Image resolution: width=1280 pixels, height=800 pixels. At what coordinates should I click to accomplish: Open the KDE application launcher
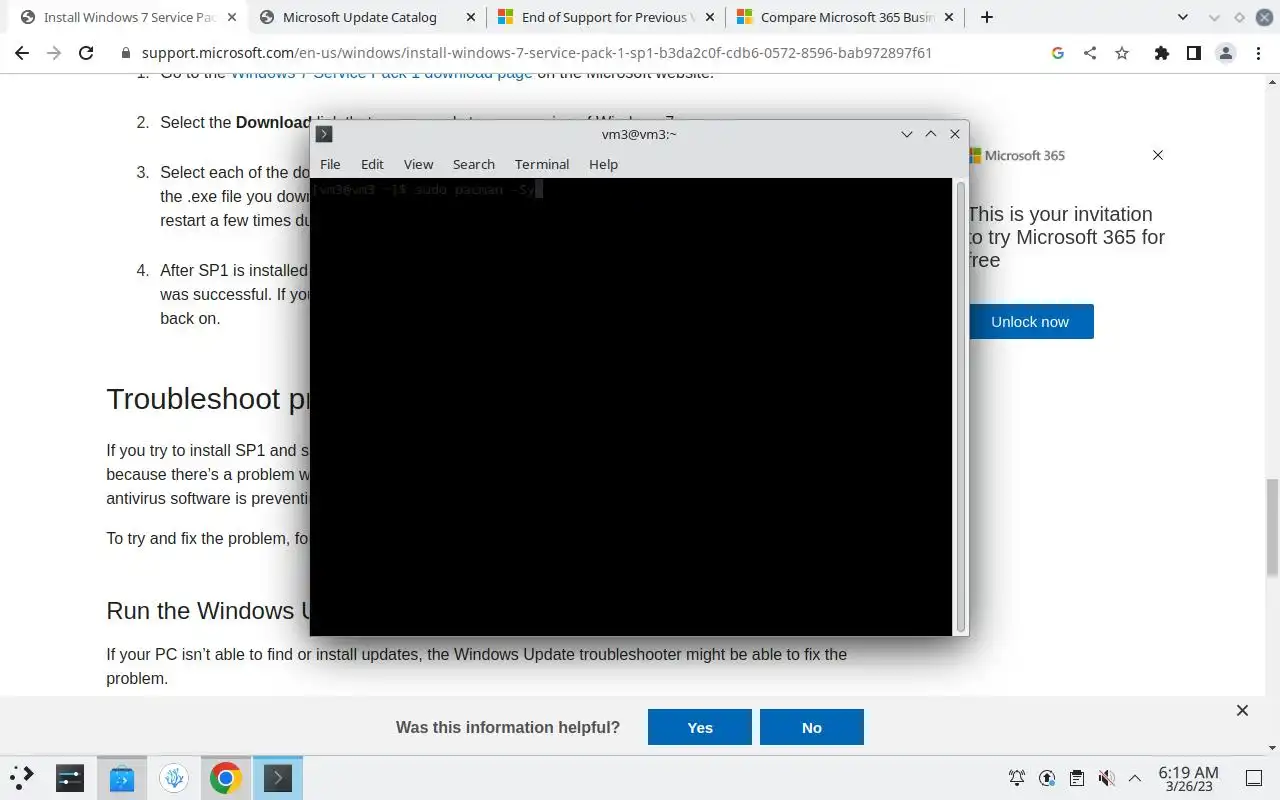[x=22, y=777]
